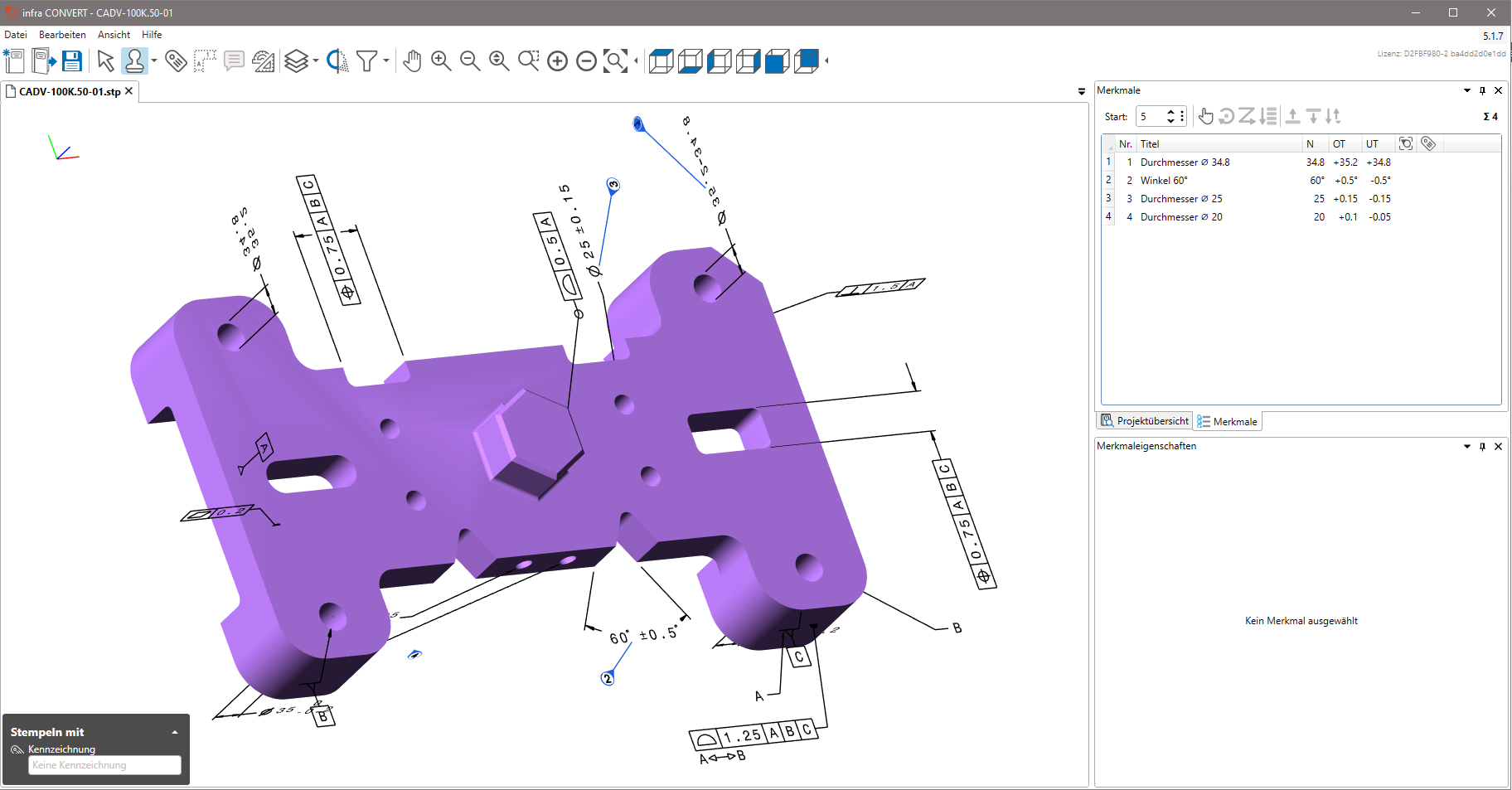Pin the Merkmale panel

(1483, 90)
